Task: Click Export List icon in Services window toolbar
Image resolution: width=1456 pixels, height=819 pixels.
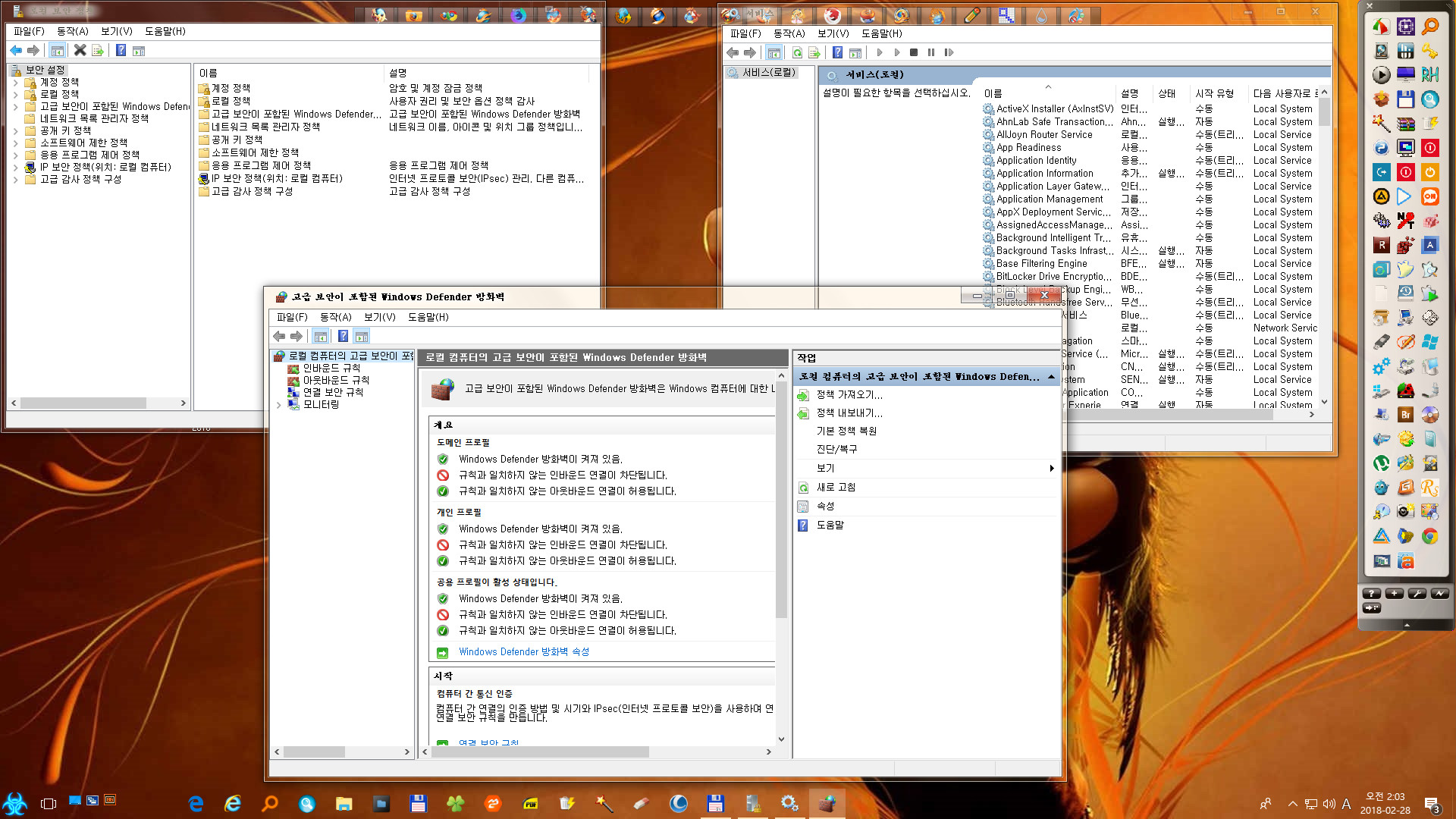Action: tap(814, 52)
